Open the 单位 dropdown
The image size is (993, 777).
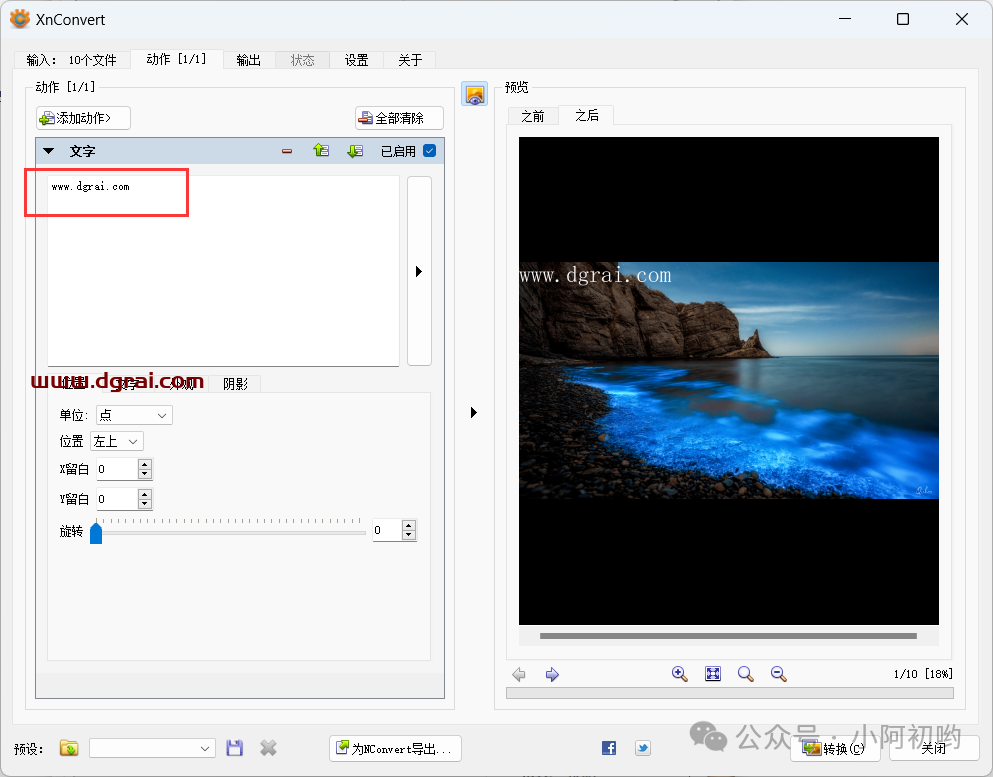[134, 415]
